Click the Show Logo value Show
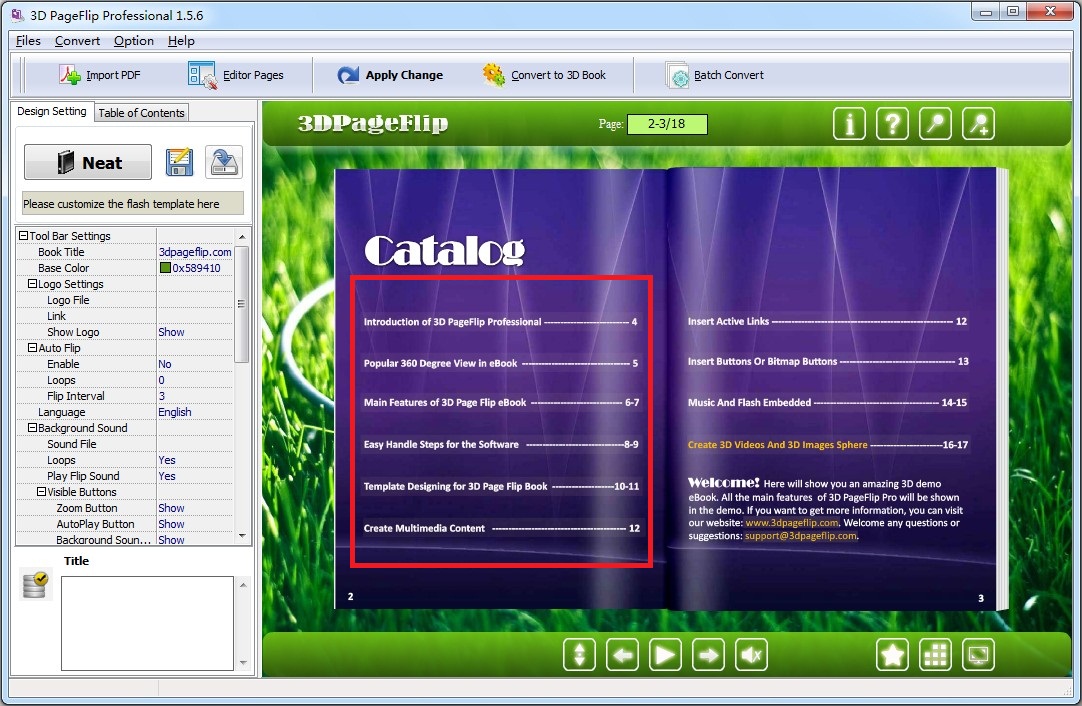This screenshot has height=706, width=1082. (x=171, y=332)
